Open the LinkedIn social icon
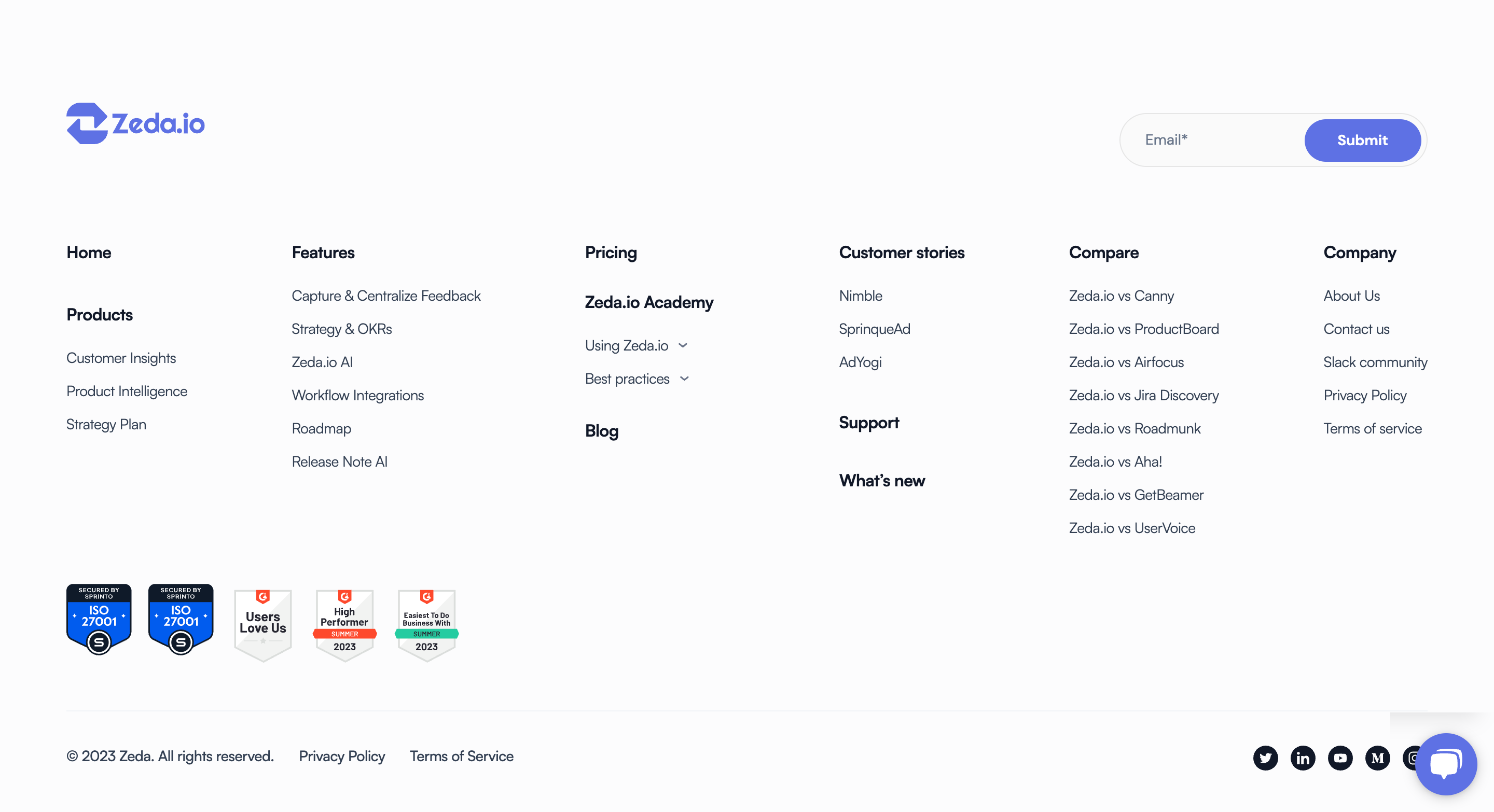1494x812 pixels. (x=1303, y=758)
